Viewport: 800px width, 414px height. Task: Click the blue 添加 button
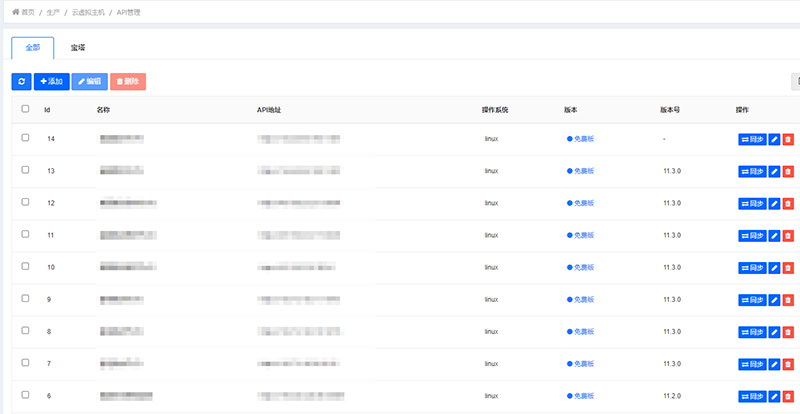51,81
